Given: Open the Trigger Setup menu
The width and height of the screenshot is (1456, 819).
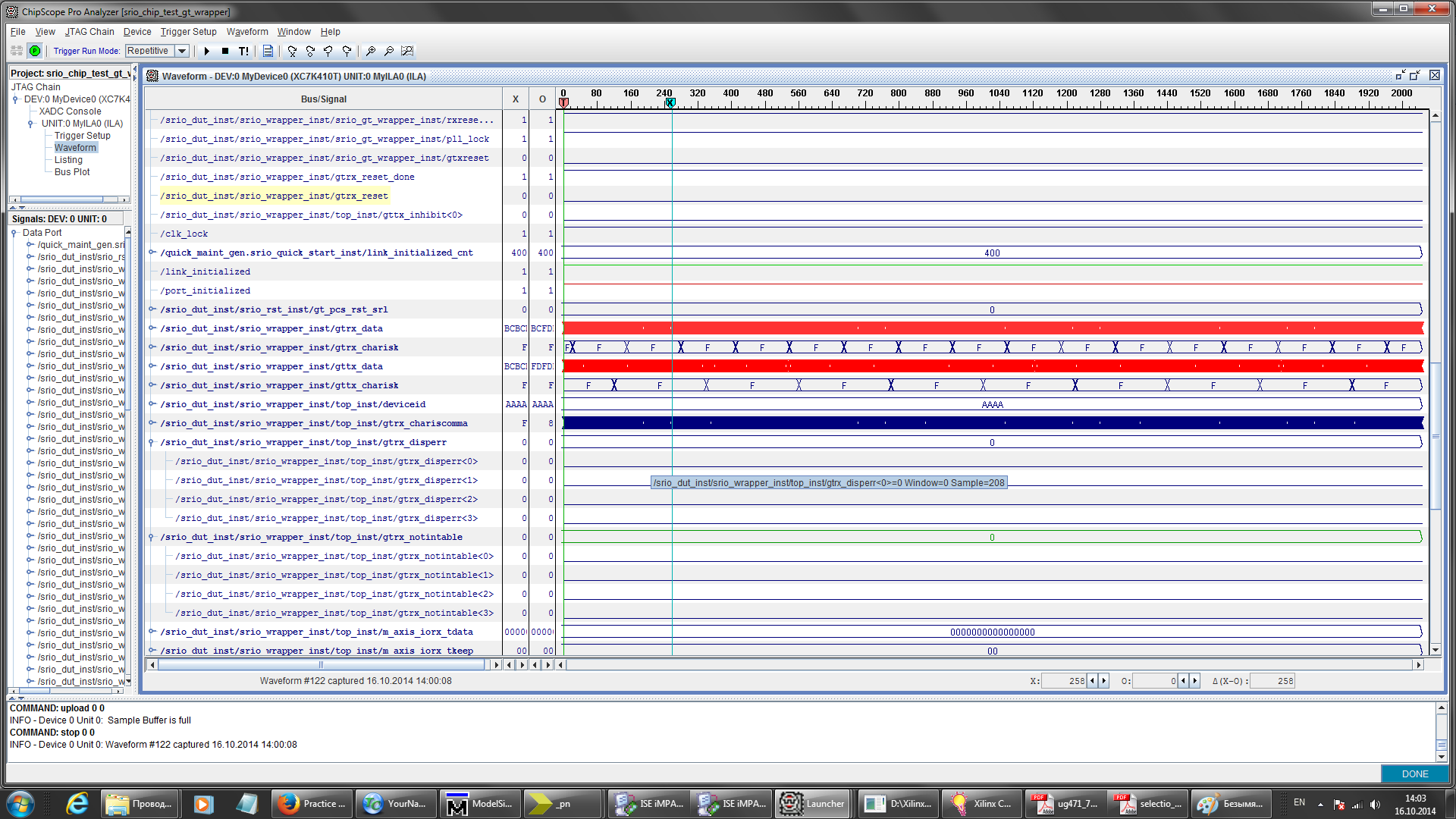Looking at the screenshot, I should pyautogui.click(x=188, y=32).
